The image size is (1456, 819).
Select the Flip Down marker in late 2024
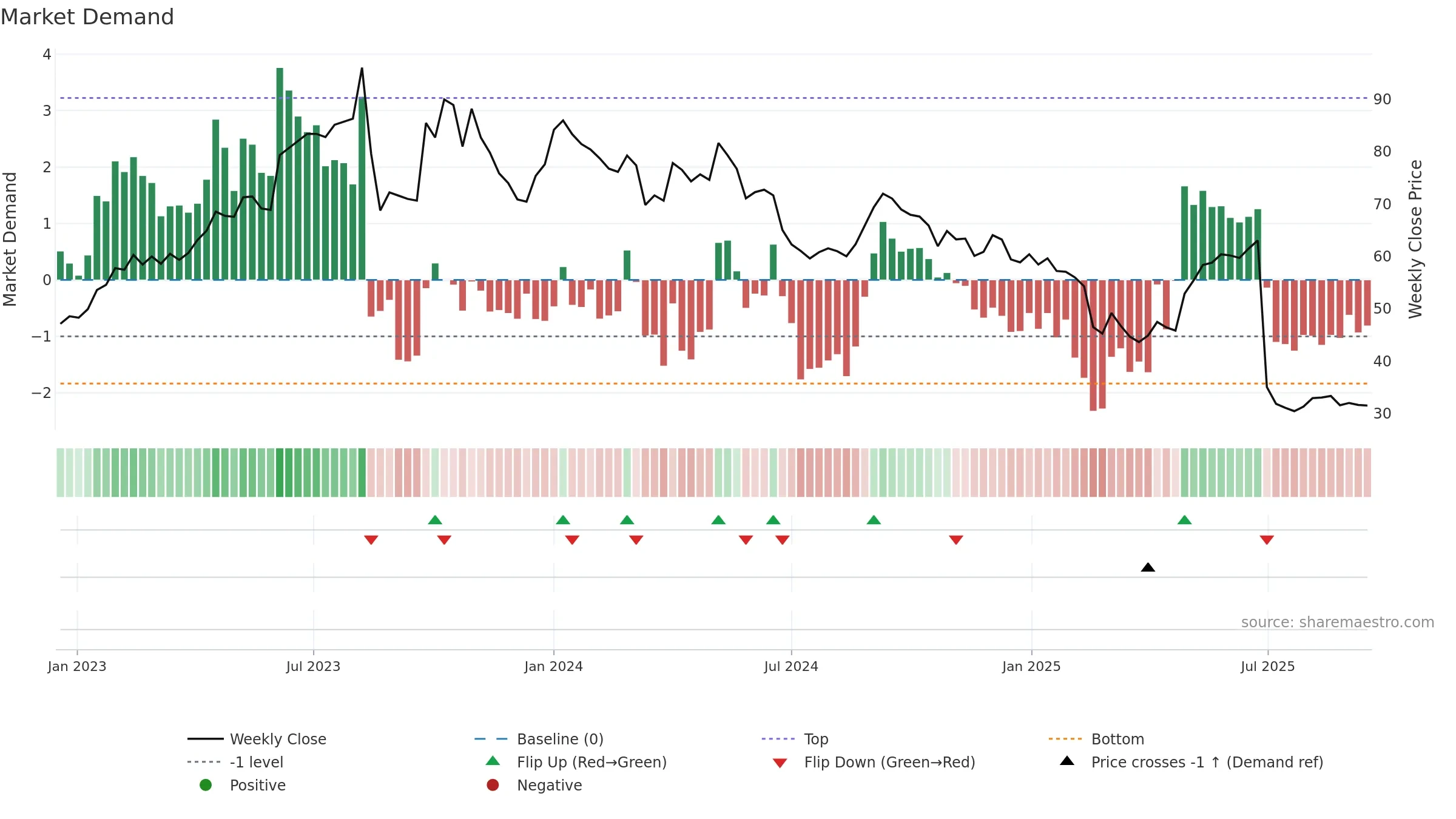tap(956, 540)
